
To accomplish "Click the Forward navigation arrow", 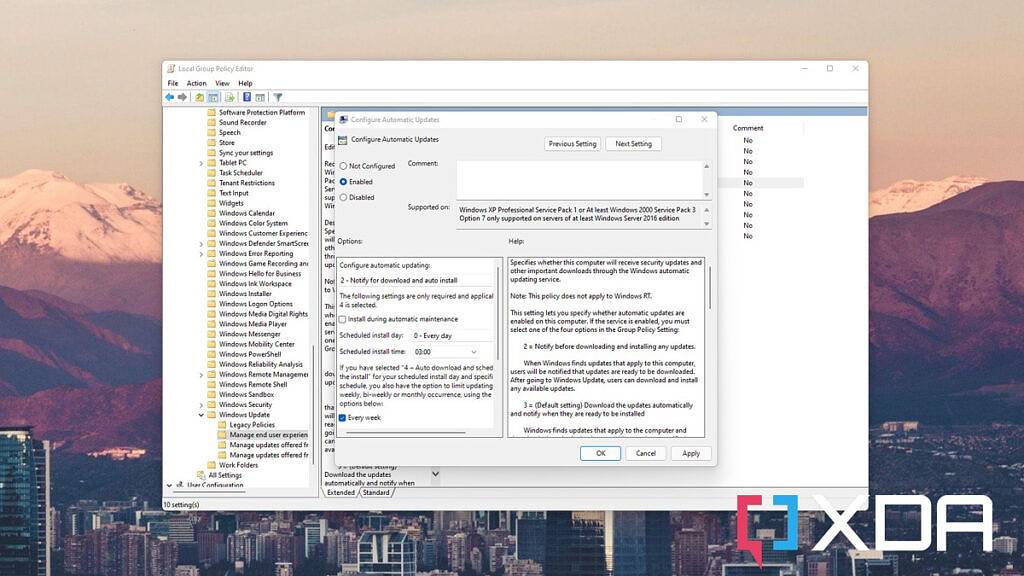I will pos(182,97).
